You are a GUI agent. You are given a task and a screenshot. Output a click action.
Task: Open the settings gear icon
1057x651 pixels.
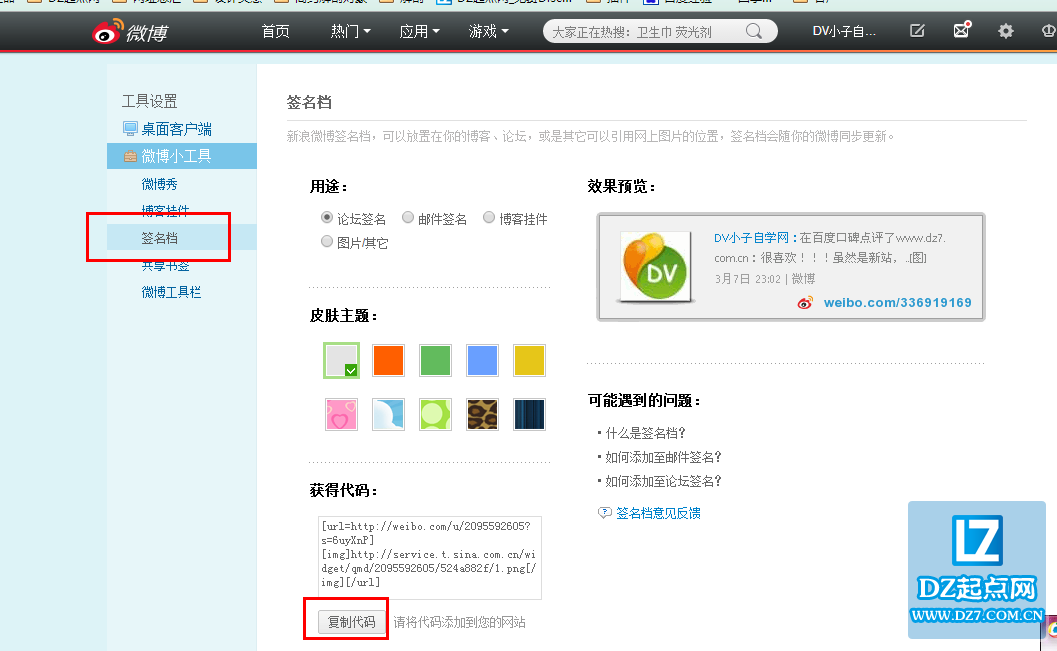[x=1006, y=31]
